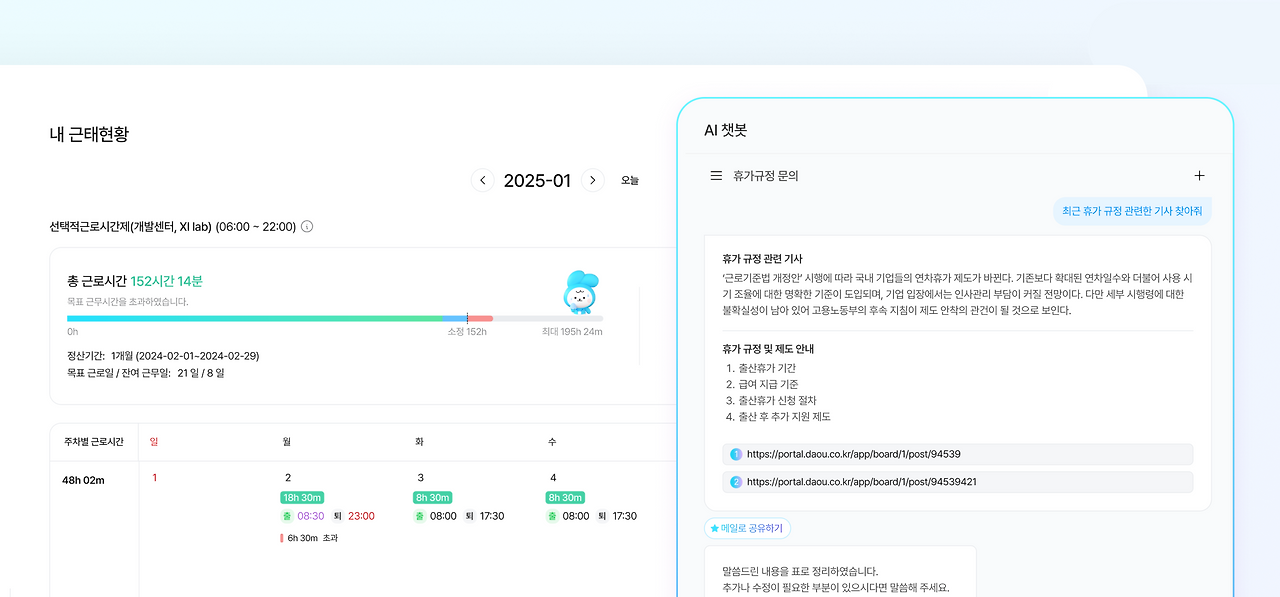Click the 목표 근무시간을 초과하였습니다 notice

click(127, 301)
